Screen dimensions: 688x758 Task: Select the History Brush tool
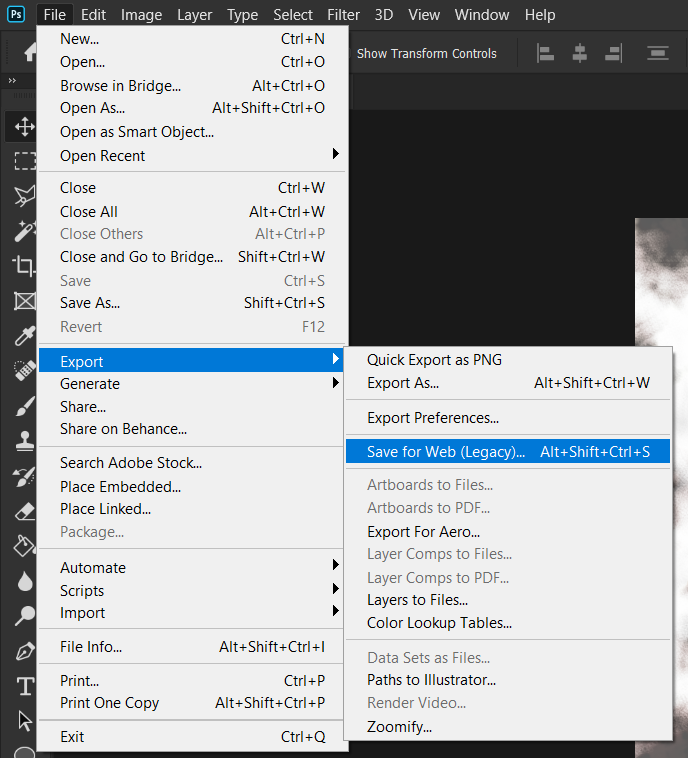[x=24, y=476]
